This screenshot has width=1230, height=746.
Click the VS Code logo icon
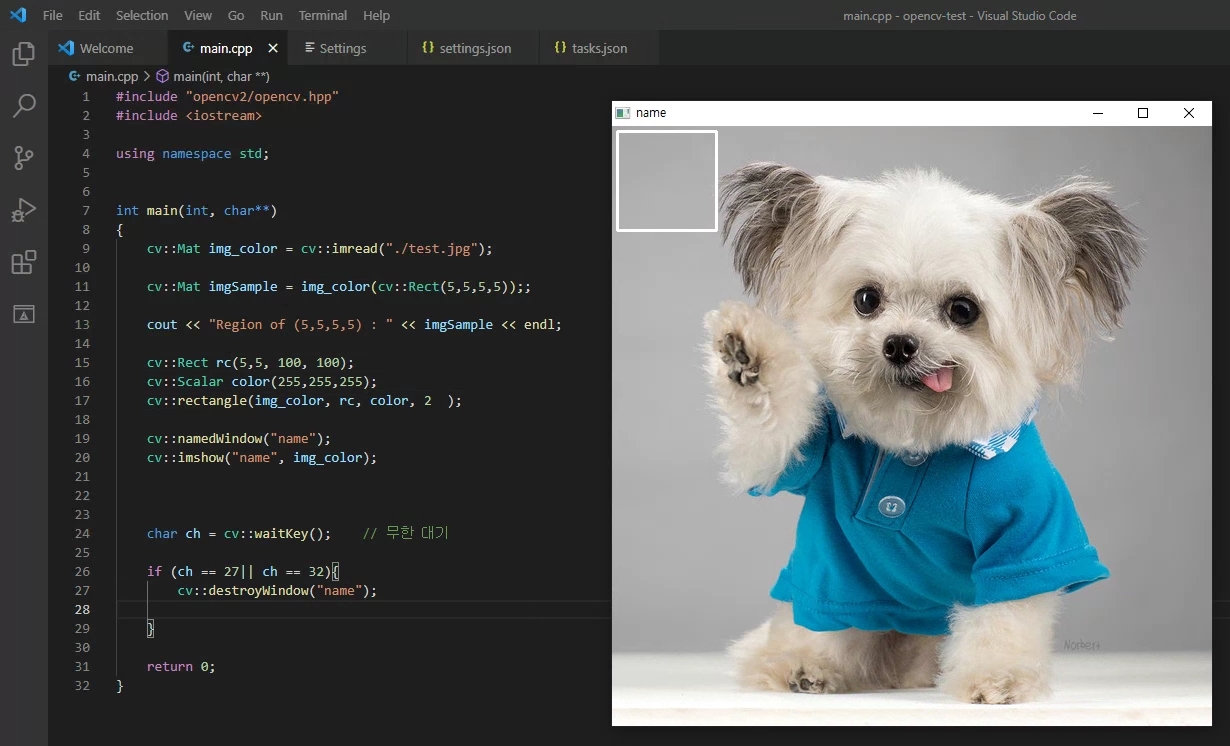tap(18, 15)
